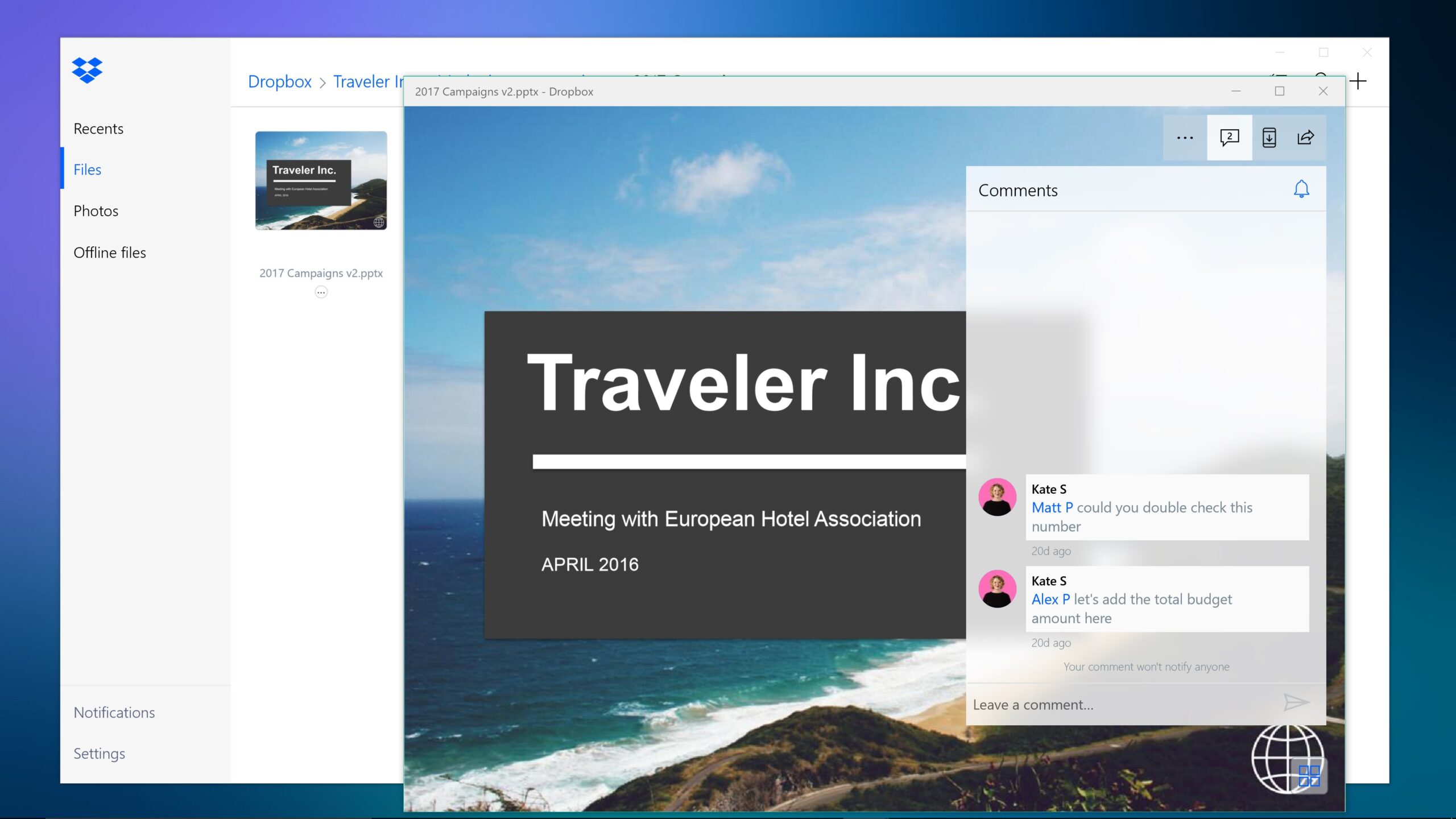Click the Dropbox logo in sidebar
The width and height of the screenshot is (1456, 819).
[x=89, y=70]
